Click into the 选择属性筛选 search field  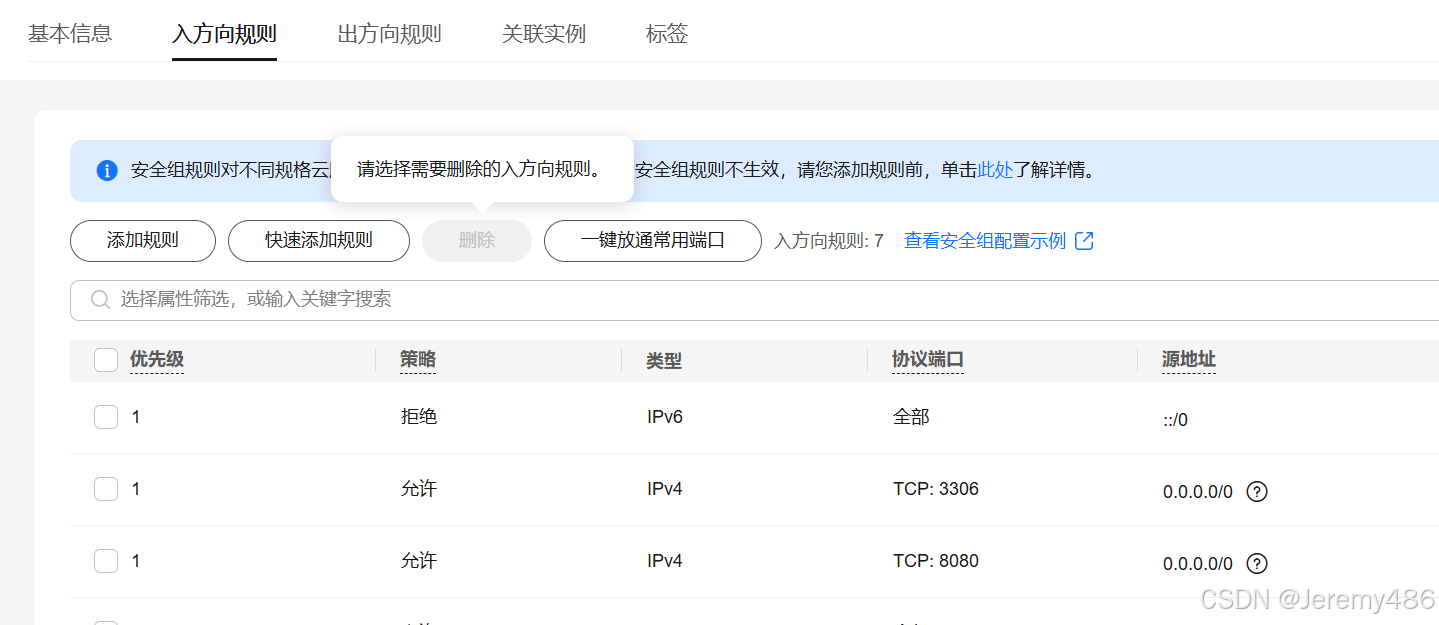pyautogui.click(x=755, y=300)
